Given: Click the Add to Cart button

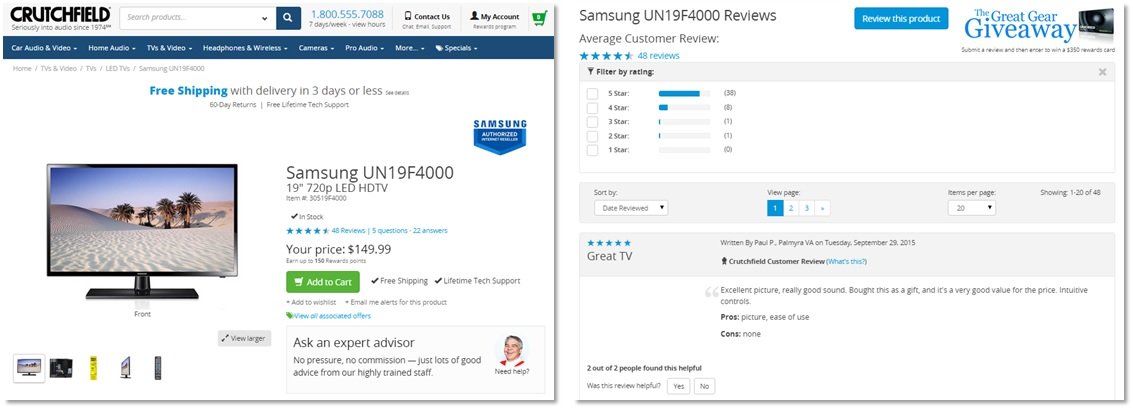Looking at the screenshot, I should click(323, 282).
